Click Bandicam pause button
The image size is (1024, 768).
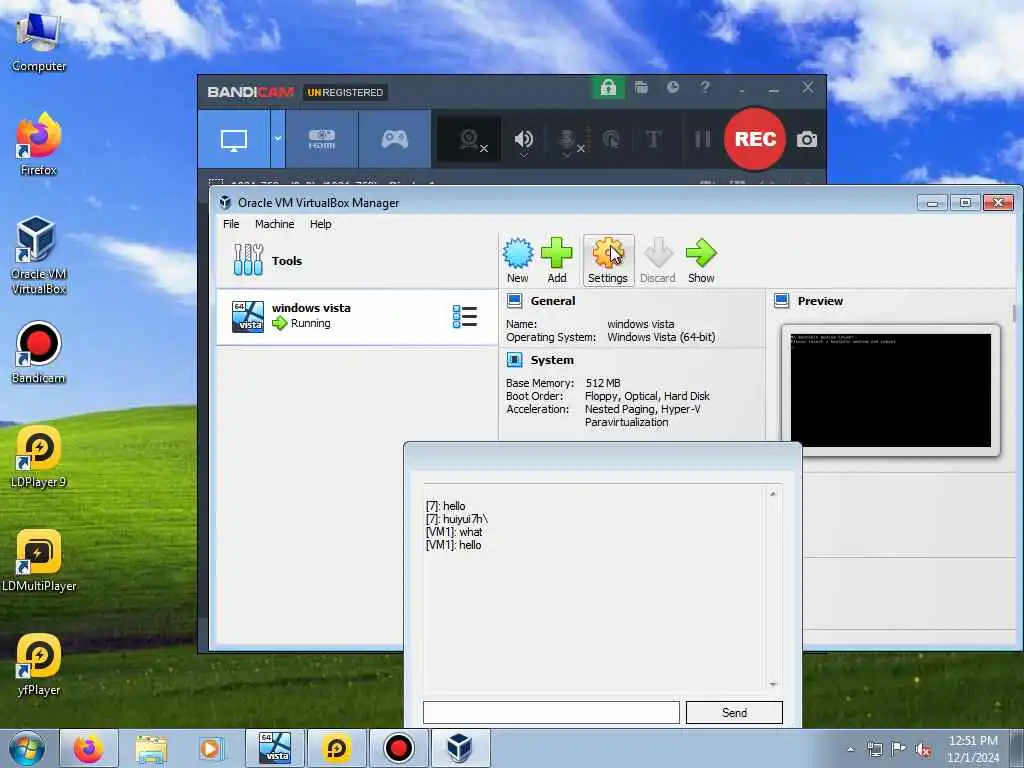(x=702, y=139)
